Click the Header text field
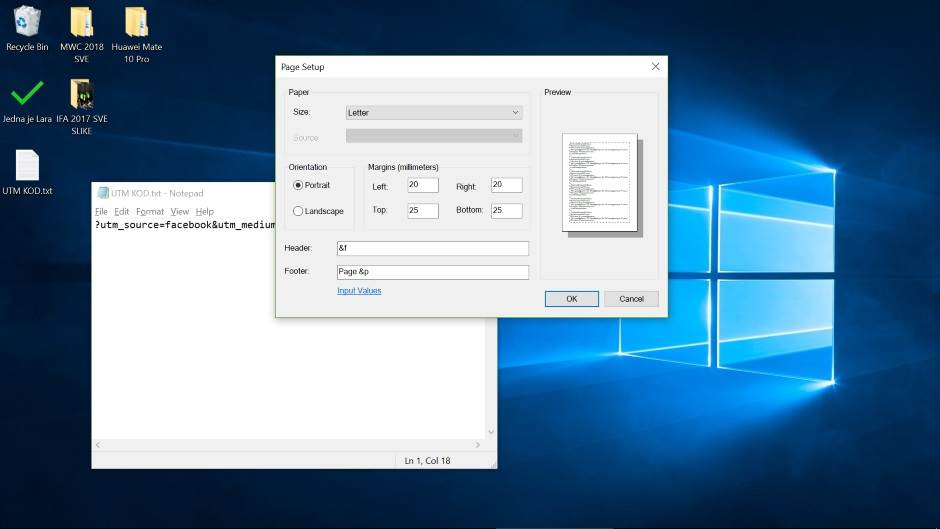This screenshot has height=529, width=940. click(432, 248)
